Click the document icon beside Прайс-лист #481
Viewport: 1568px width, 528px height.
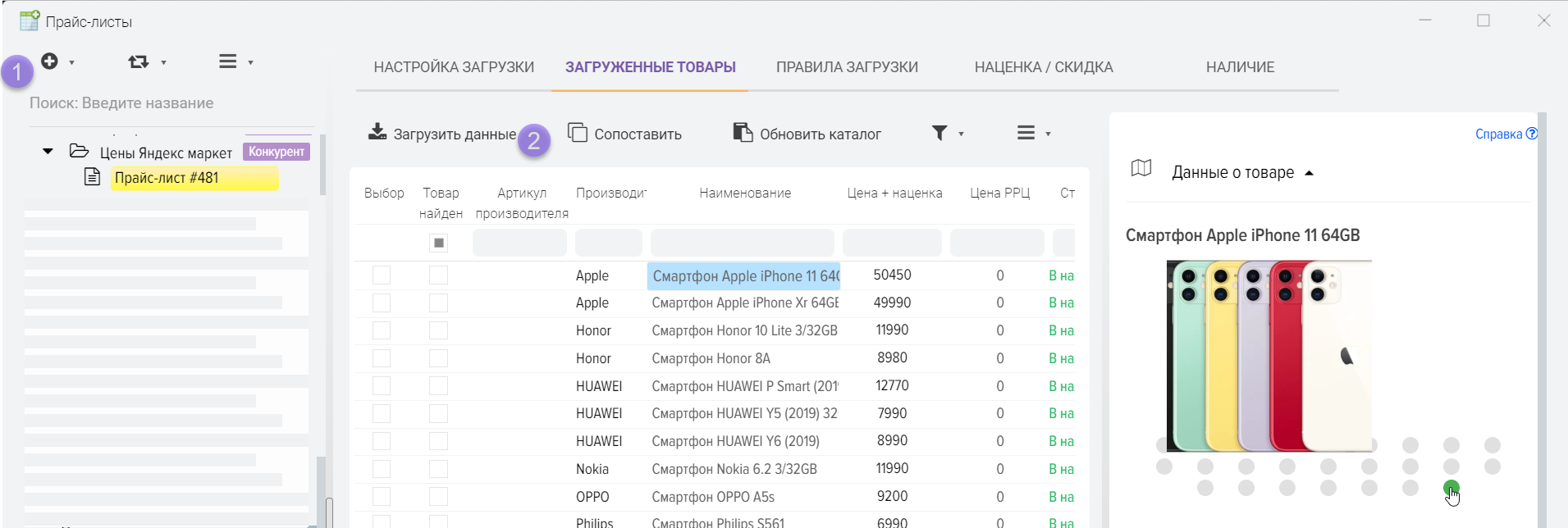coord(93,177)
